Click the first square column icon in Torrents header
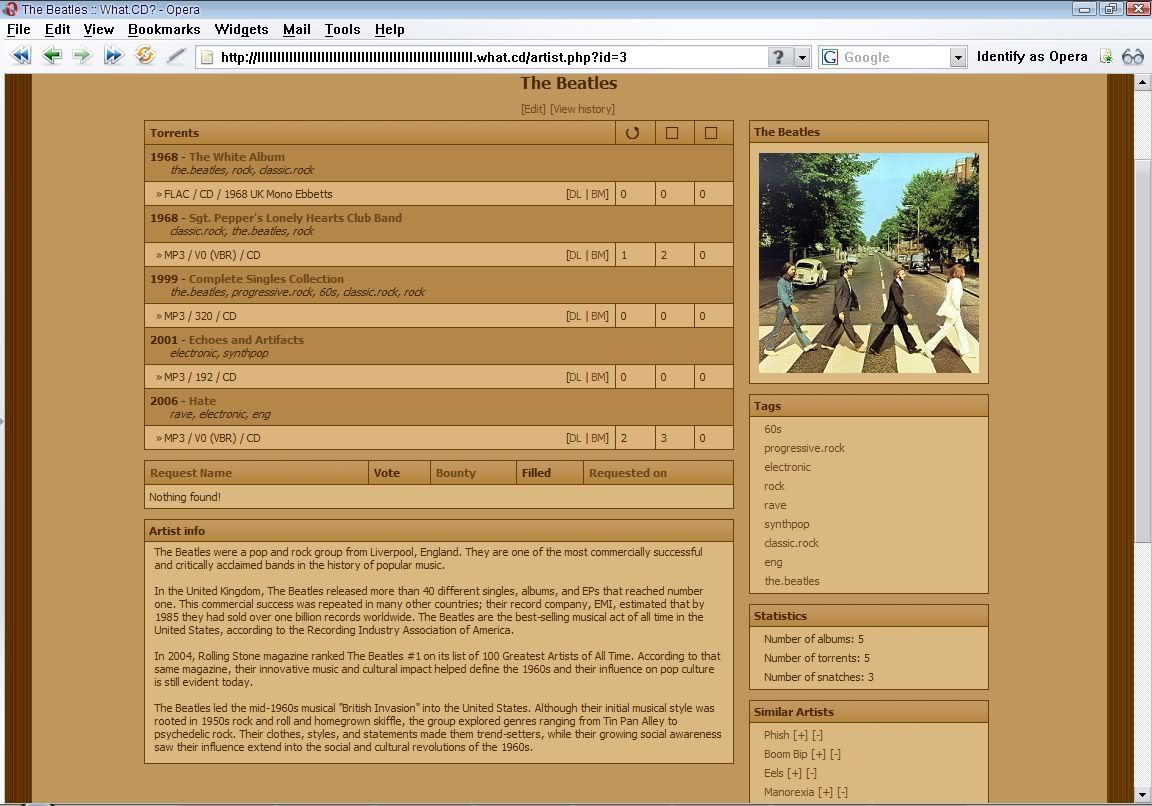The height and width of the screenshot is (806, 1152). pos(672,133)
